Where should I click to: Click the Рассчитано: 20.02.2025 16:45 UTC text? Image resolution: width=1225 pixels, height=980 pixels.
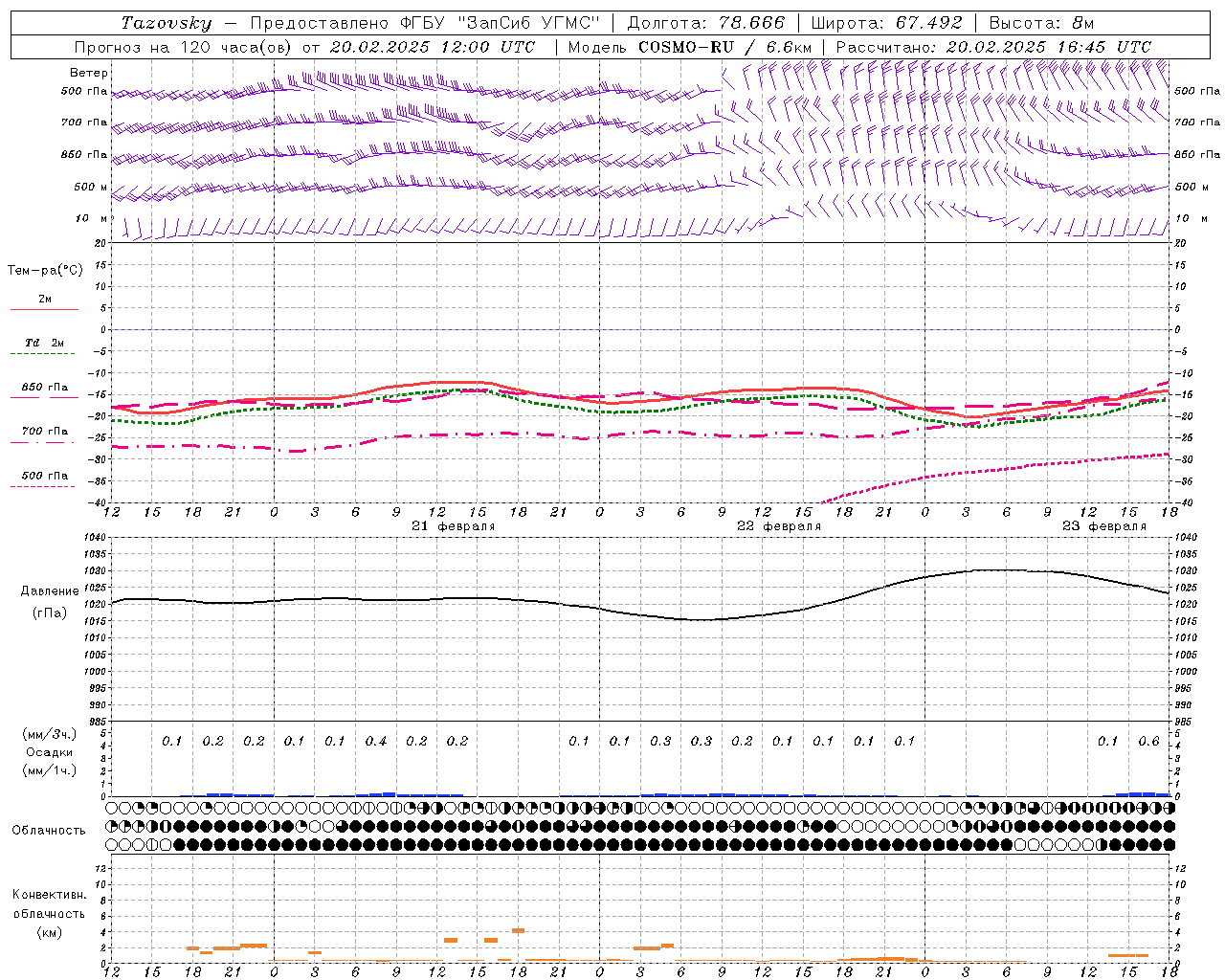point(993,47)
